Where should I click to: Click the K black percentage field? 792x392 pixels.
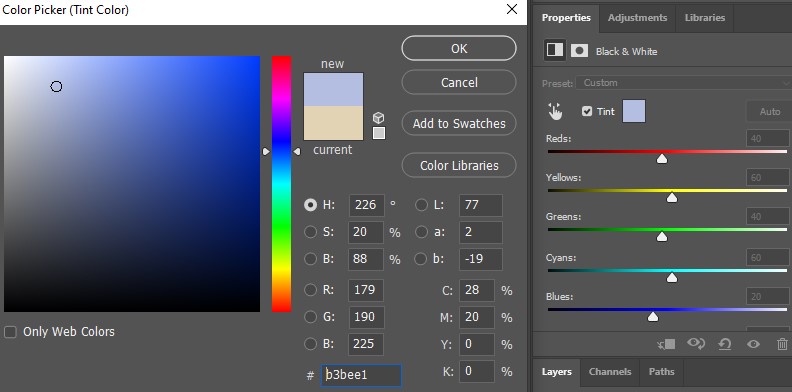pyautogui.click(x=476, y=371)
